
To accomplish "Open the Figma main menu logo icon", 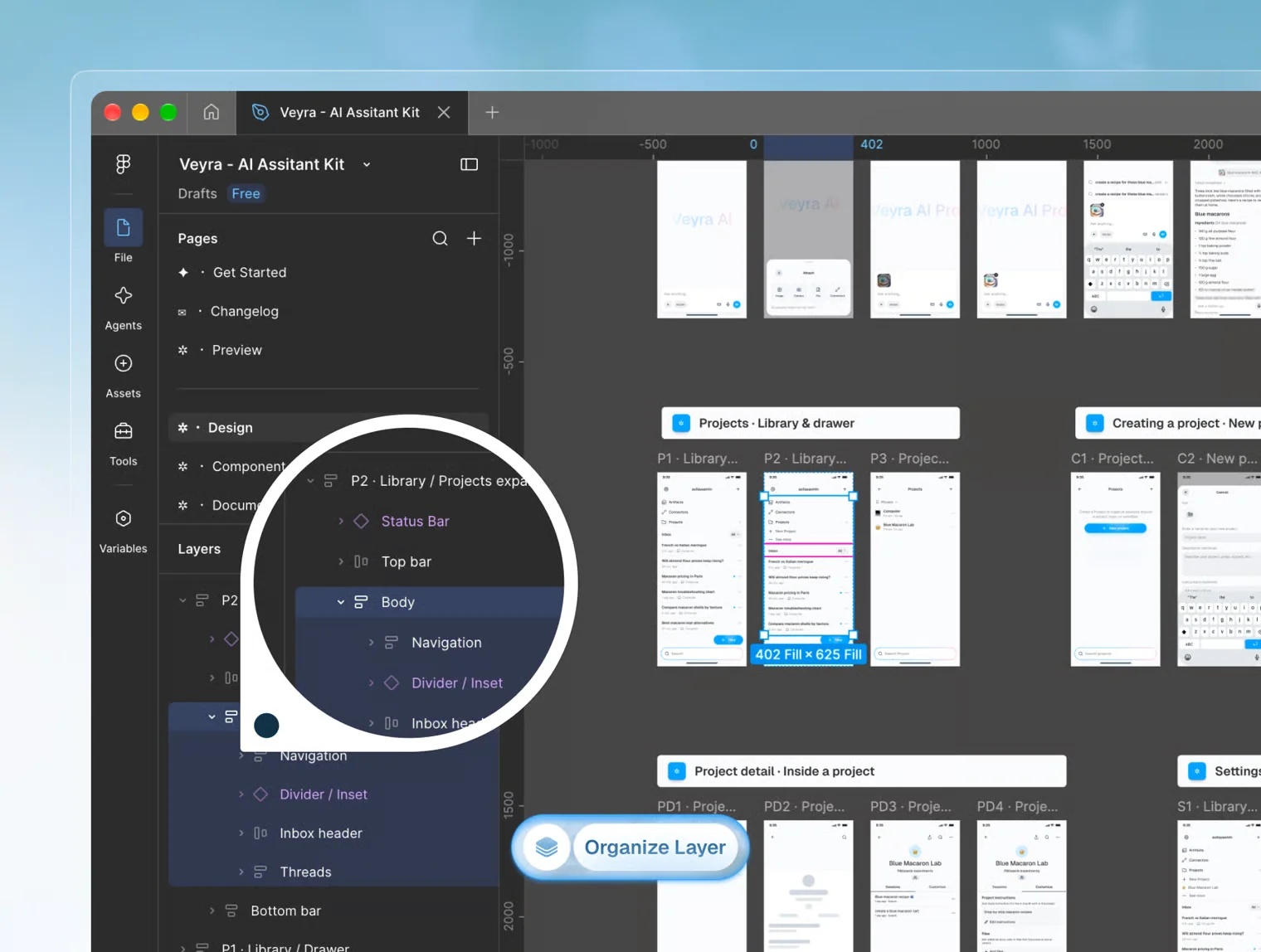I will (123, 164).
